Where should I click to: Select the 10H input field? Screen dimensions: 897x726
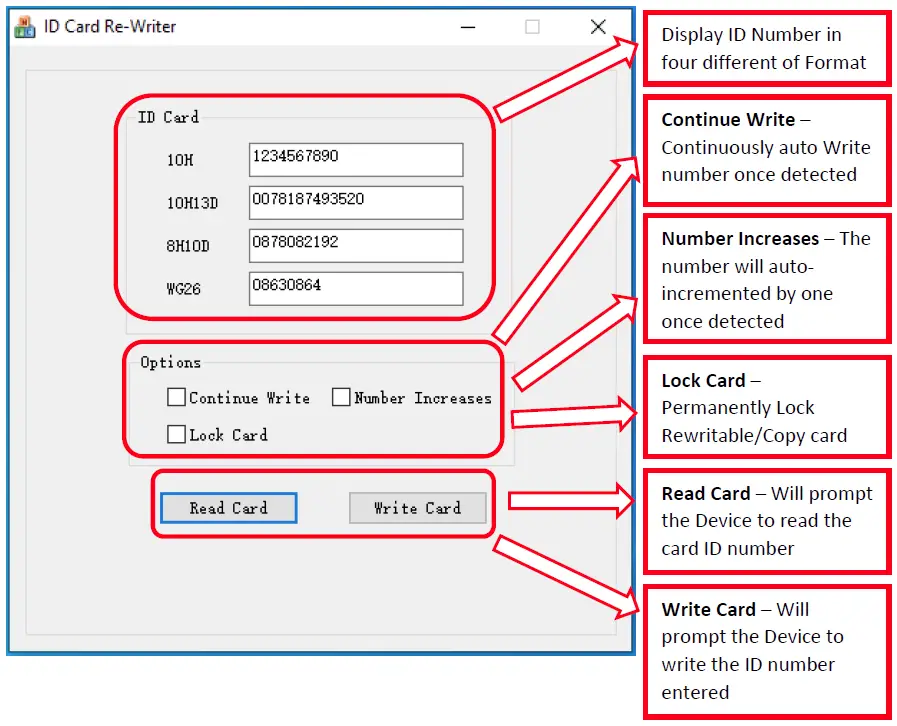[x=355, y=159]
